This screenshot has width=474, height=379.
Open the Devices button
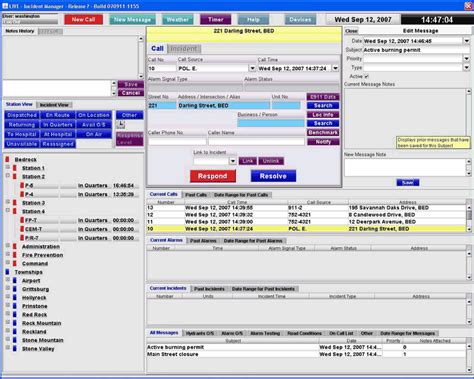[x=300, y=20]
